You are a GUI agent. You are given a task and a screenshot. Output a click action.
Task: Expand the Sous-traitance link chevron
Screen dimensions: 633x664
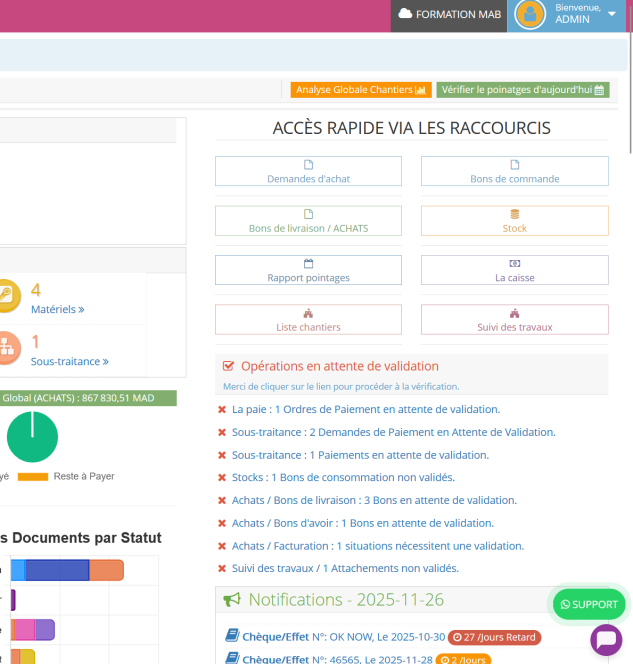(x=105, y=362)
